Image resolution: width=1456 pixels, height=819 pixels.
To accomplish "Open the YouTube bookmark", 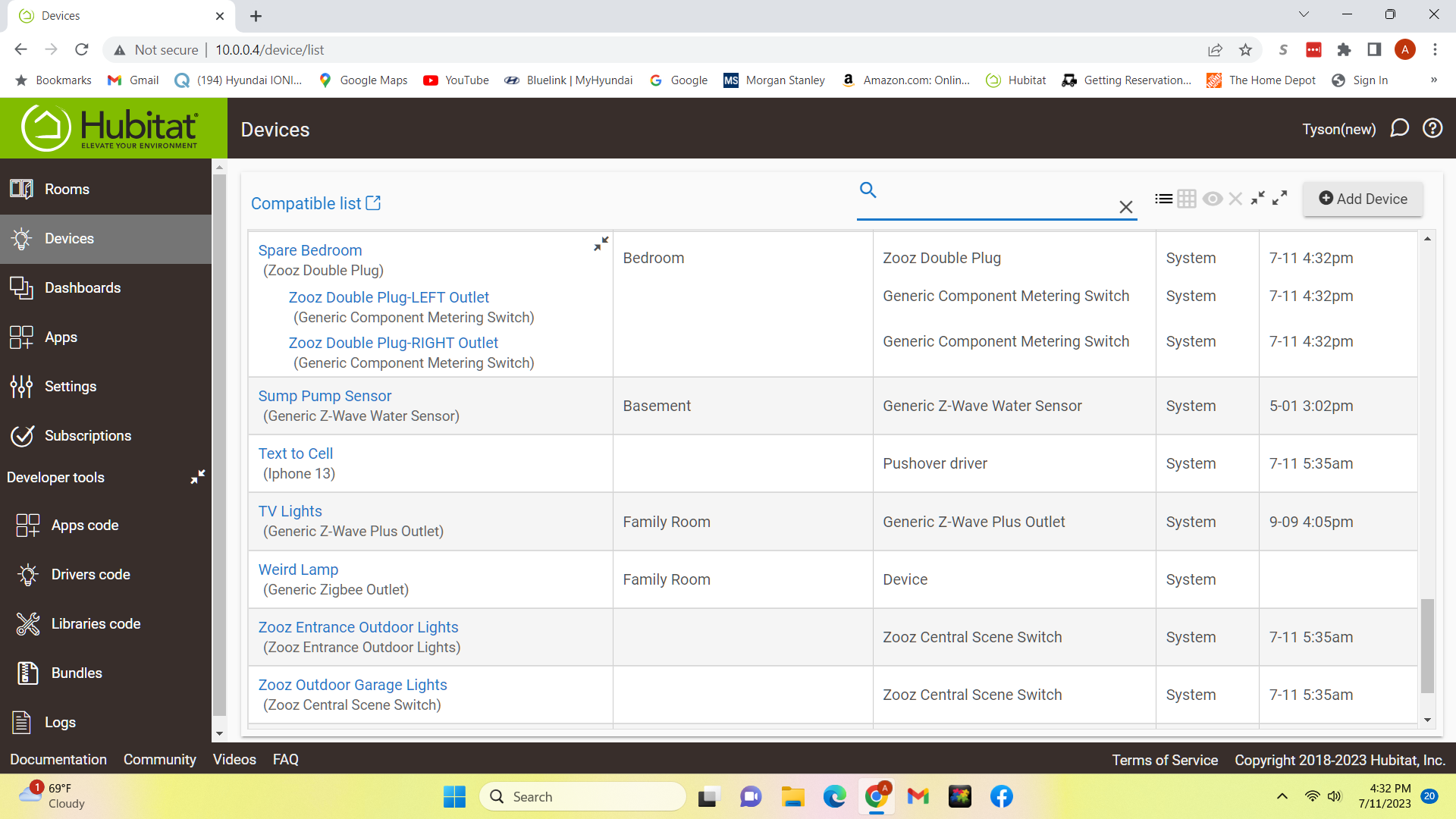I will click(x=456, y=80).
